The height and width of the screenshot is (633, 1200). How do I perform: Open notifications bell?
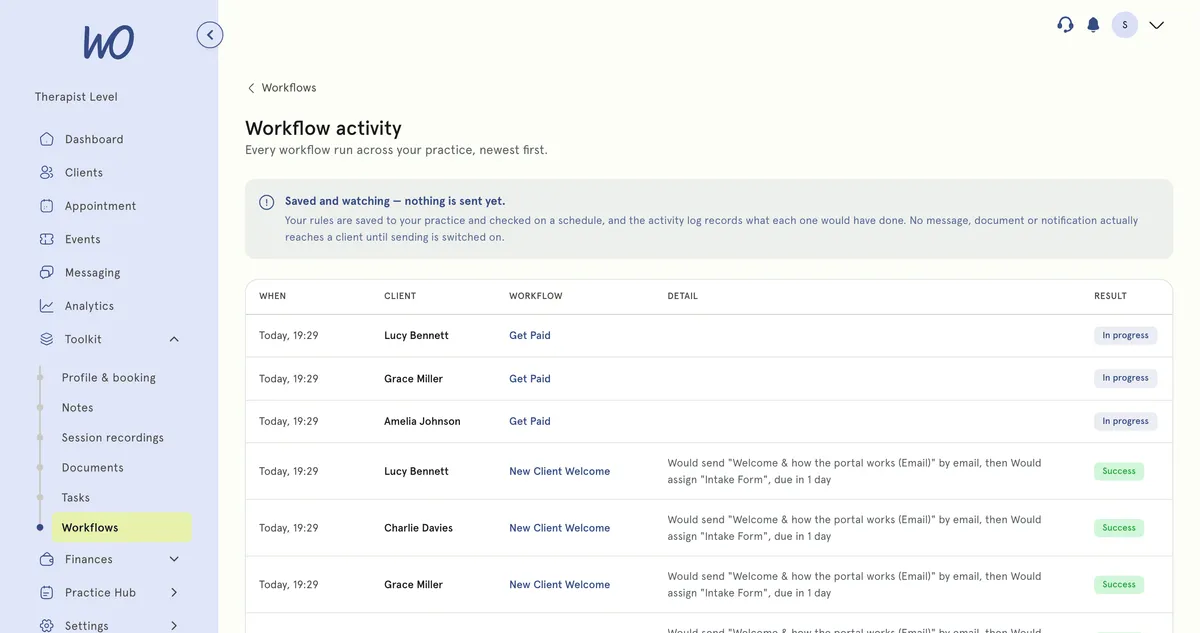(x=1093, y=25)
